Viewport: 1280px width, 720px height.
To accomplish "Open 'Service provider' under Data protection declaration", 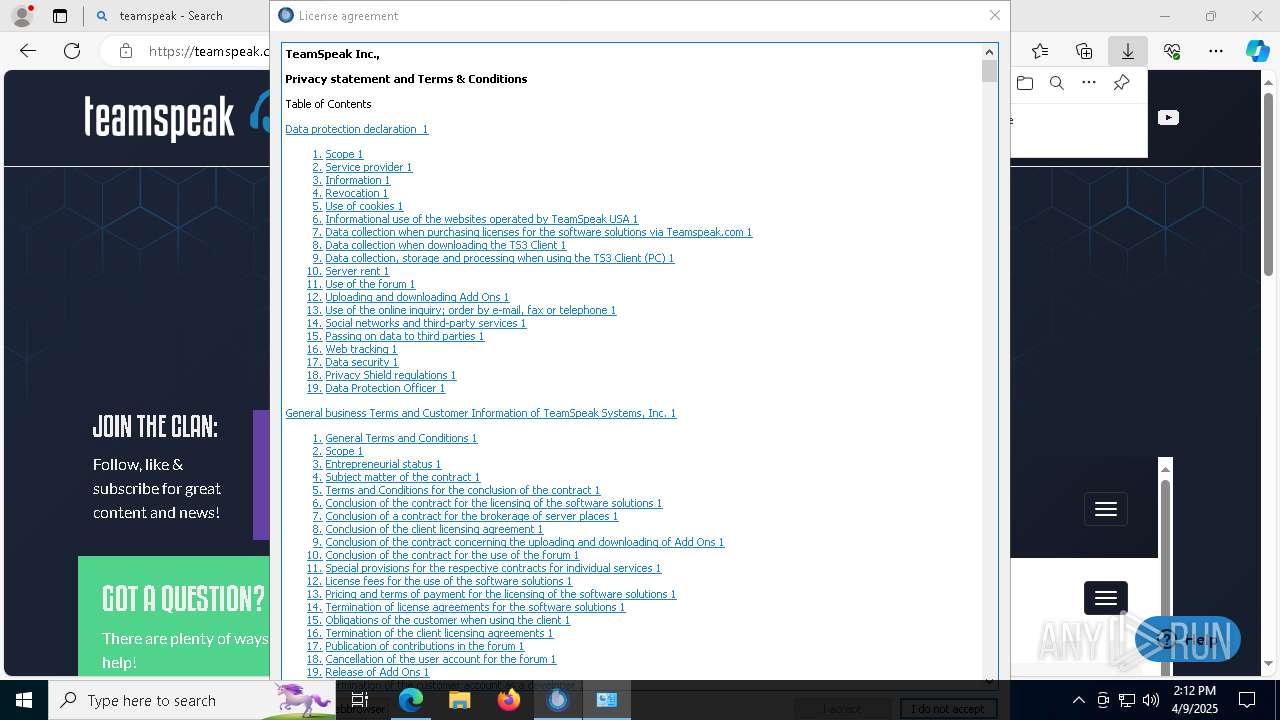I will (x=368, y=167).
